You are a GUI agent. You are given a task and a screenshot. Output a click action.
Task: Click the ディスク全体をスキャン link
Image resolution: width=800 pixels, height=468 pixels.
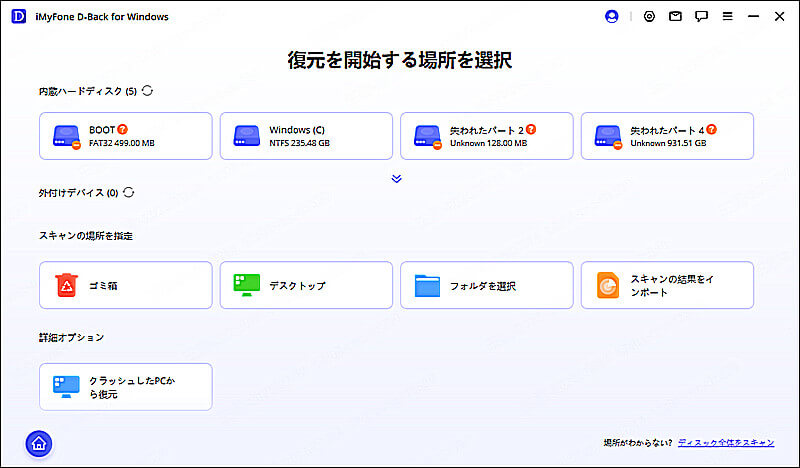725,442
